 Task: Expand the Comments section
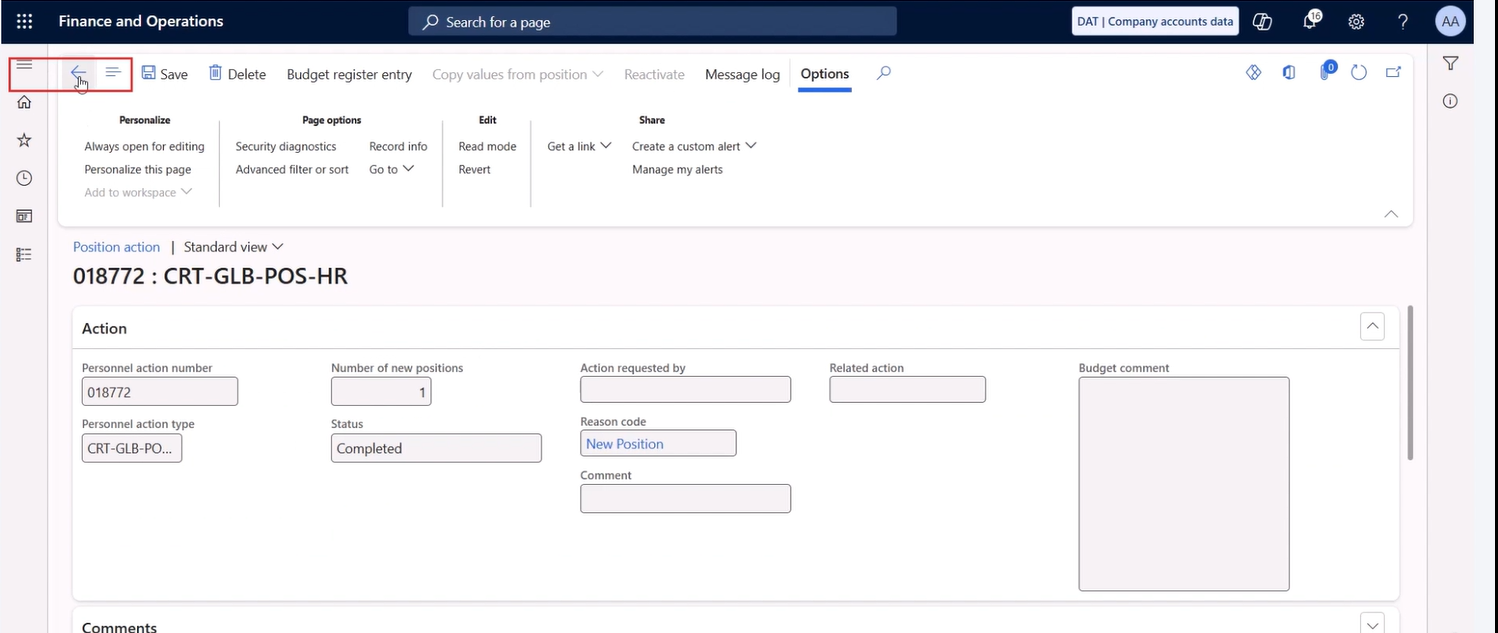click(1372, 624)
